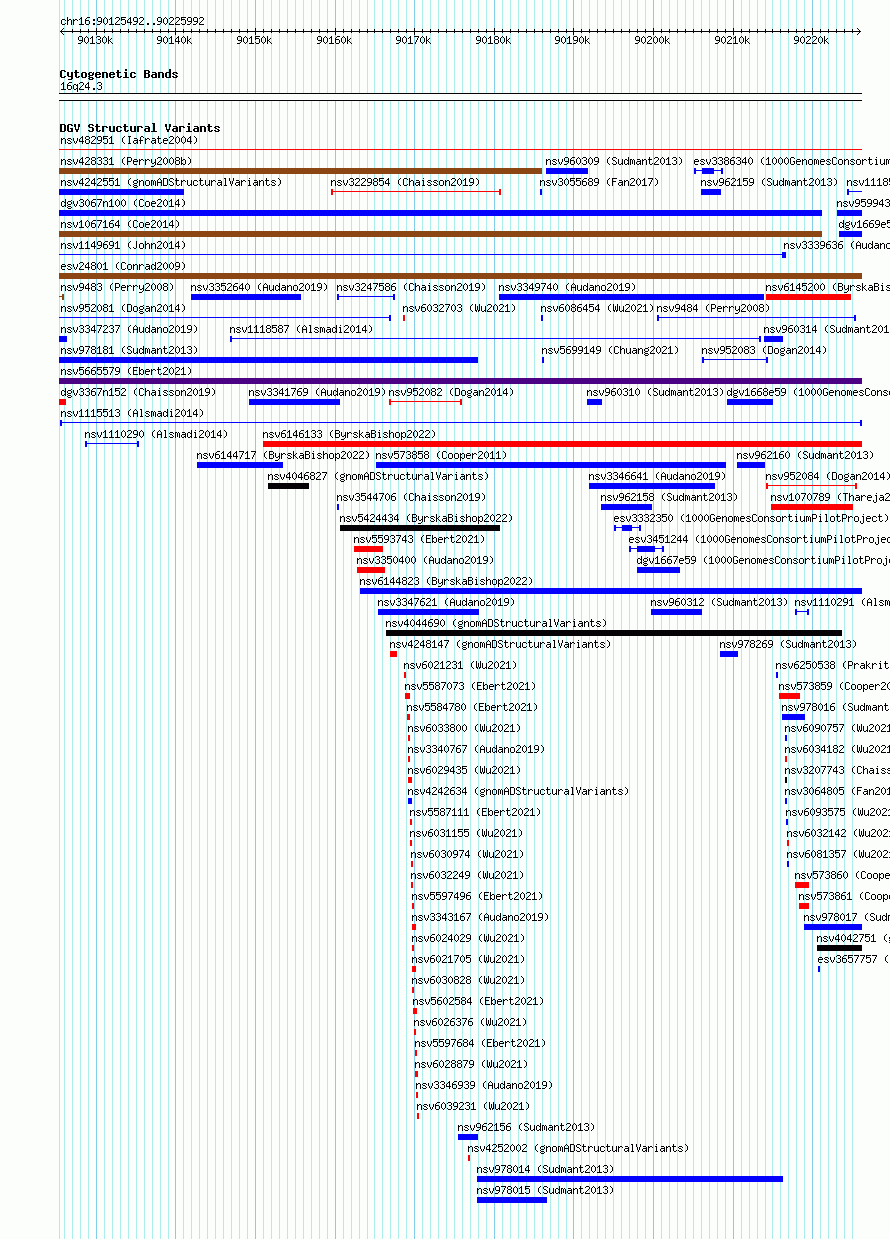Click nsv1115513 (Alsmadi2014) label

[131, 413]
